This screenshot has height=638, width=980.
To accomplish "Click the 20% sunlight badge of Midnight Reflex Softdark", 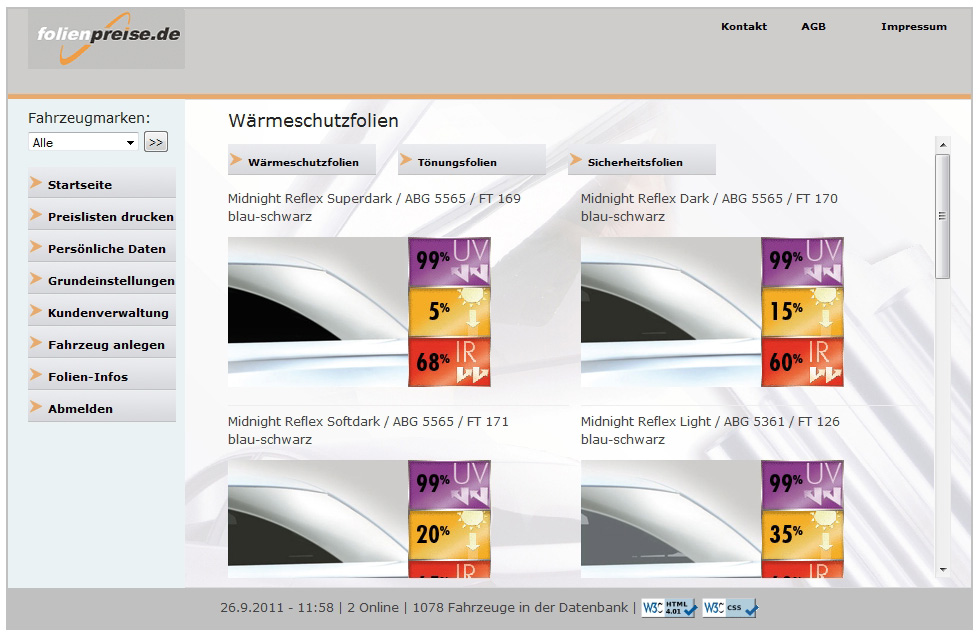I will coord(449,534).
